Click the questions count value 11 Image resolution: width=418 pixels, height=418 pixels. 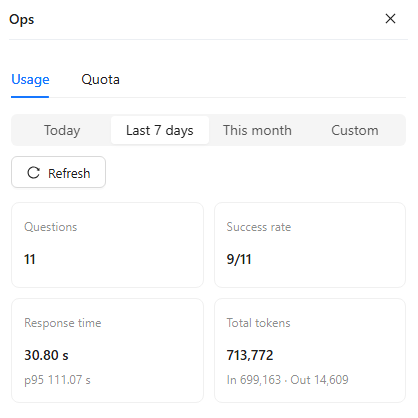(x=30, y=259)
